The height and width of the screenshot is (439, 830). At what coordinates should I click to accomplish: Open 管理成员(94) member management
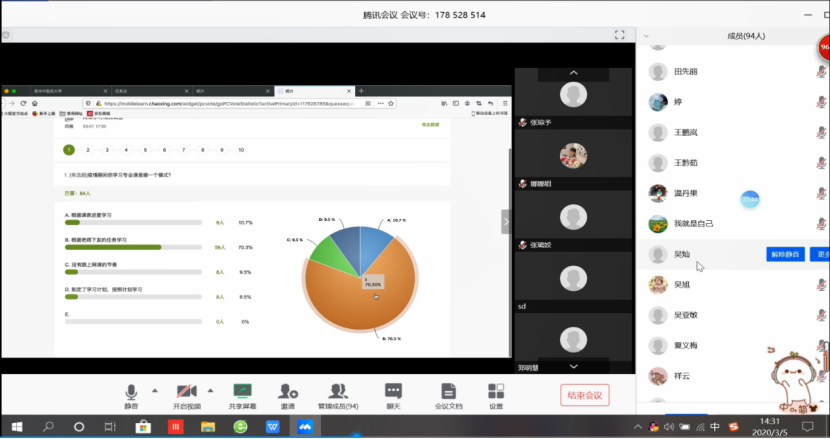338,391
